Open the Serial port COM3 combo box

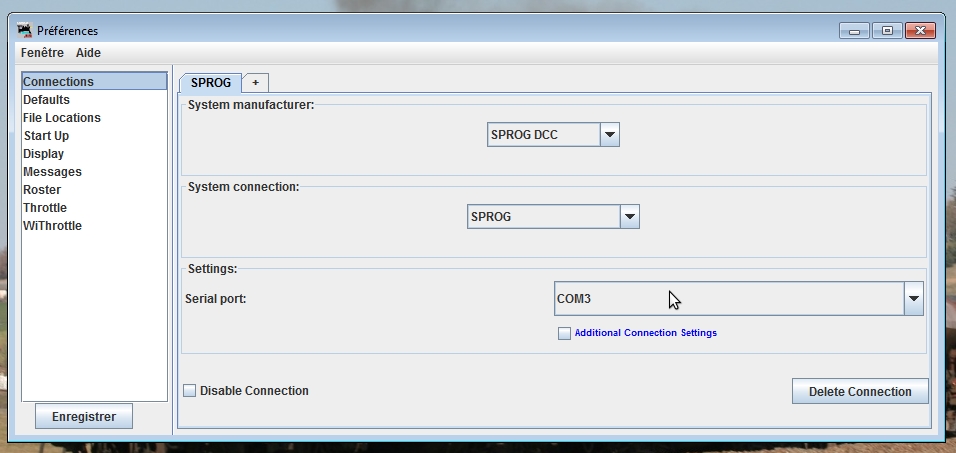tap(739, 299)
